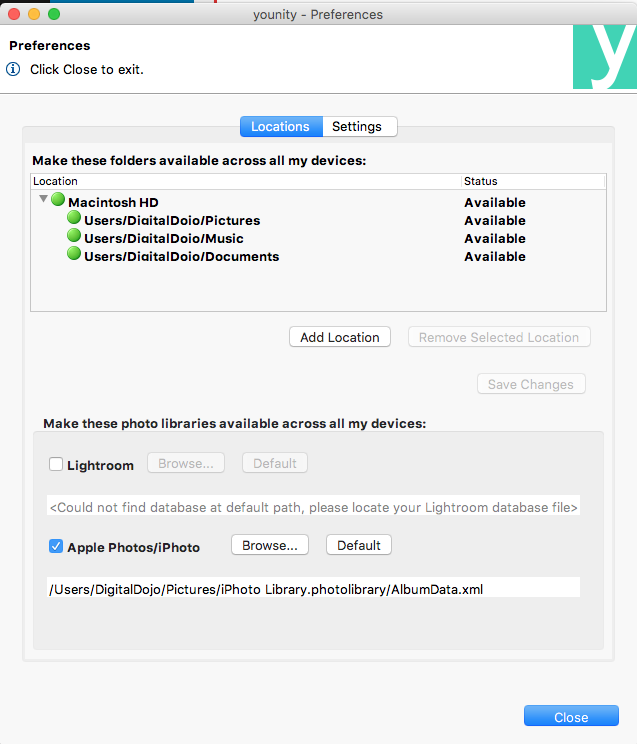This screenshot has height=744, width=637.
Task: Reset Apple Photos path with Default
Action: (x=359, y=545)
